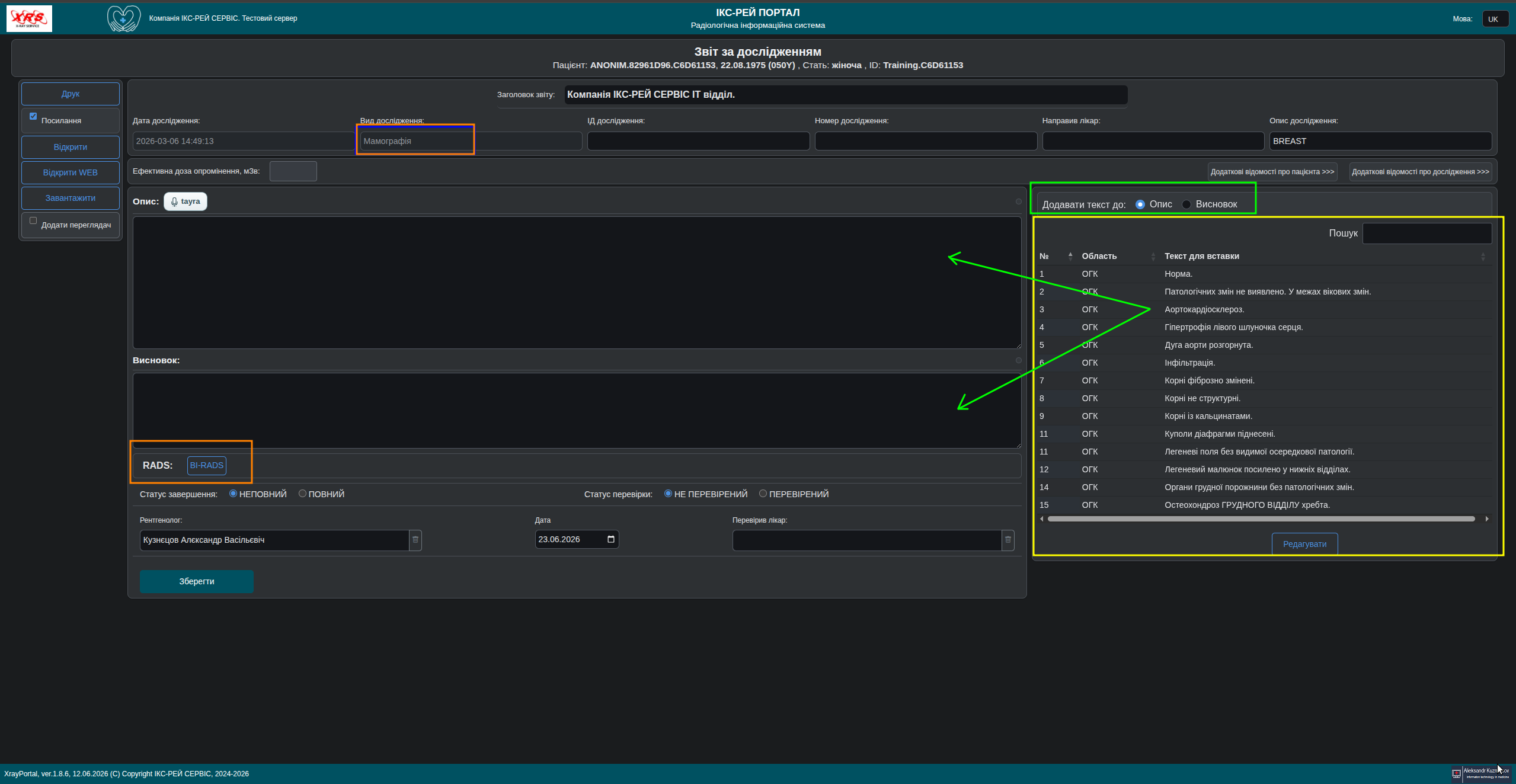Click the XRS X-Ray Service logo
This screenshot has width=1516, height=784.
pos(29,18)
